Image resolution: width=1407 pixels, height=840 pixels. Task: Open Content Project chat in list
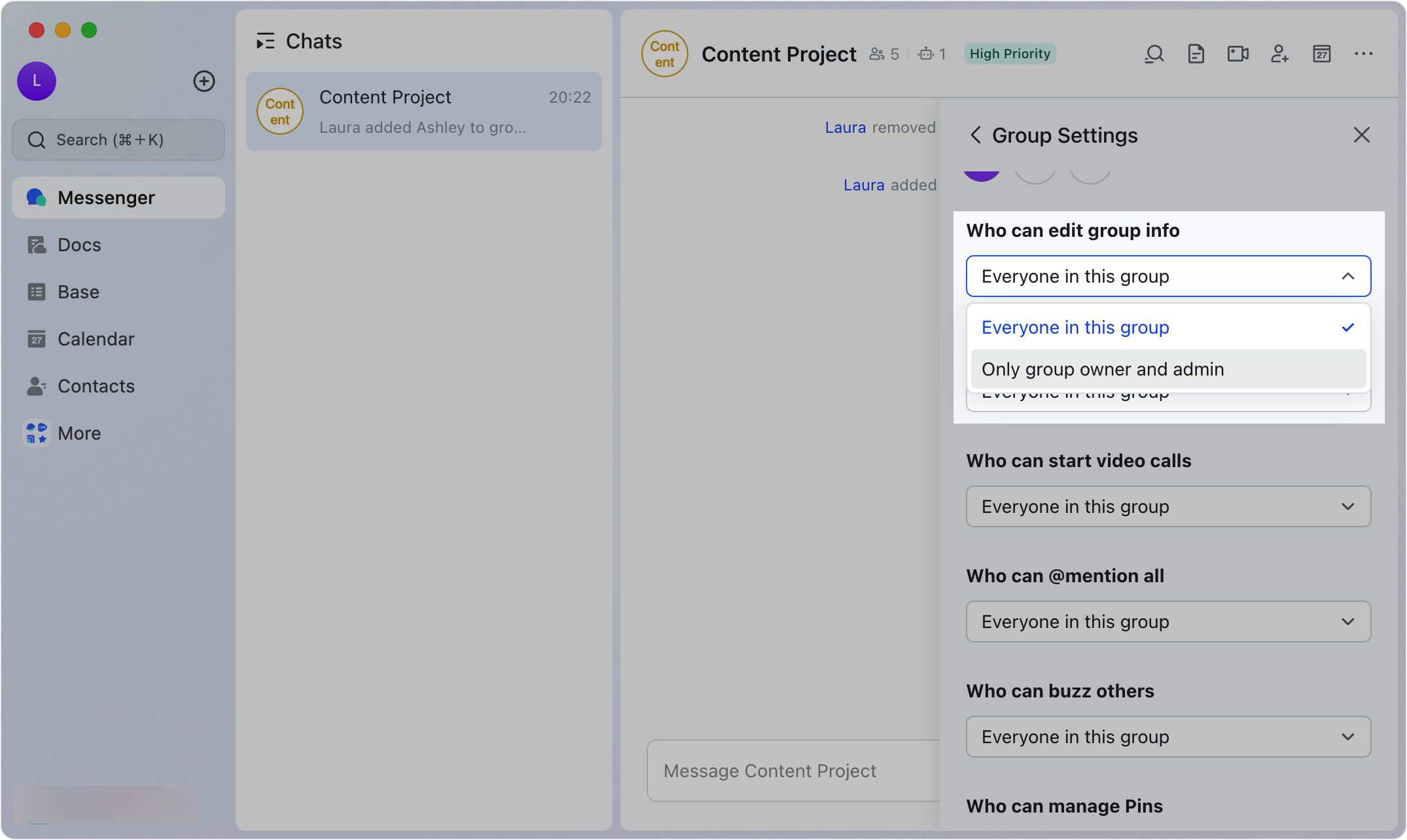(x=424, y=111)
